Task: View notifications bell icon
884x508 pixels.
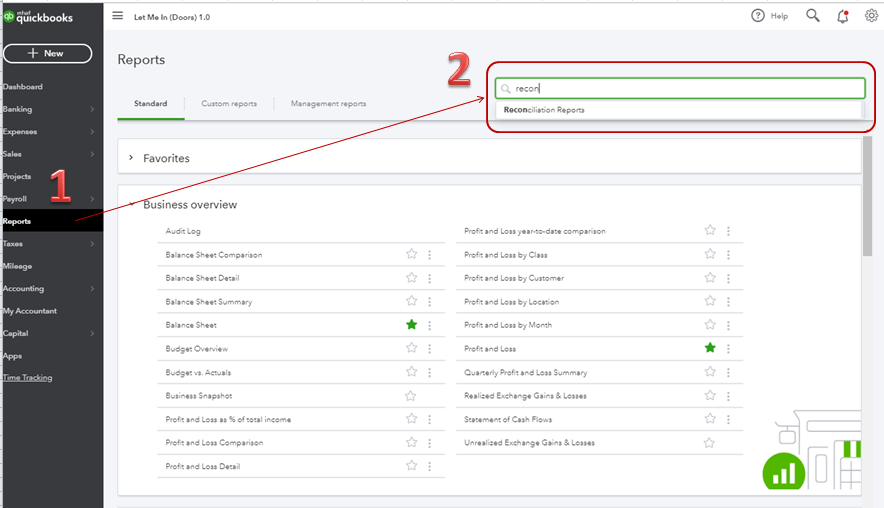Action: [842, 16]
